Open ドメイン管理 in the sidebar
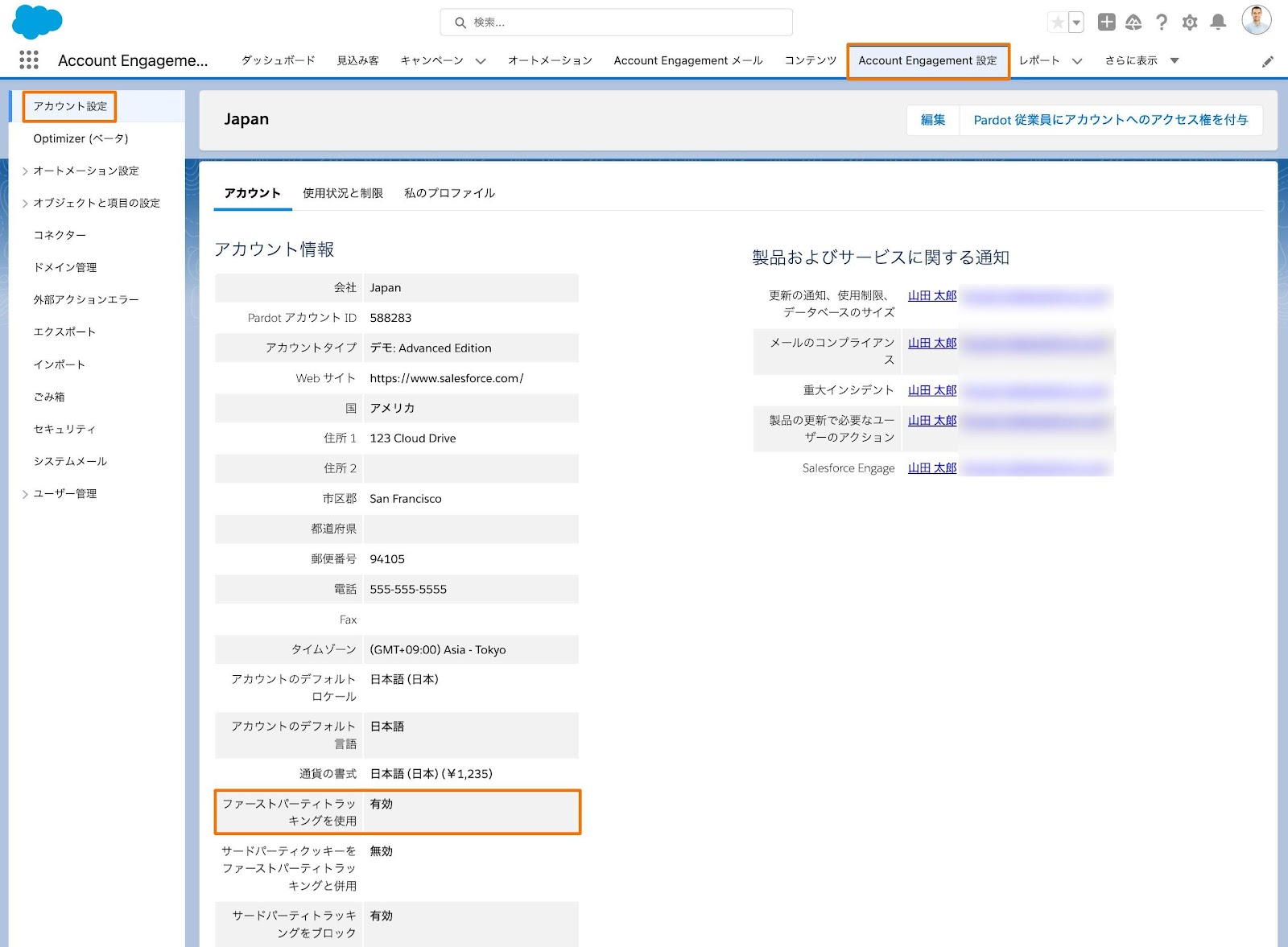This screenshot has height=947, width=1288. [x=65, y=267]
